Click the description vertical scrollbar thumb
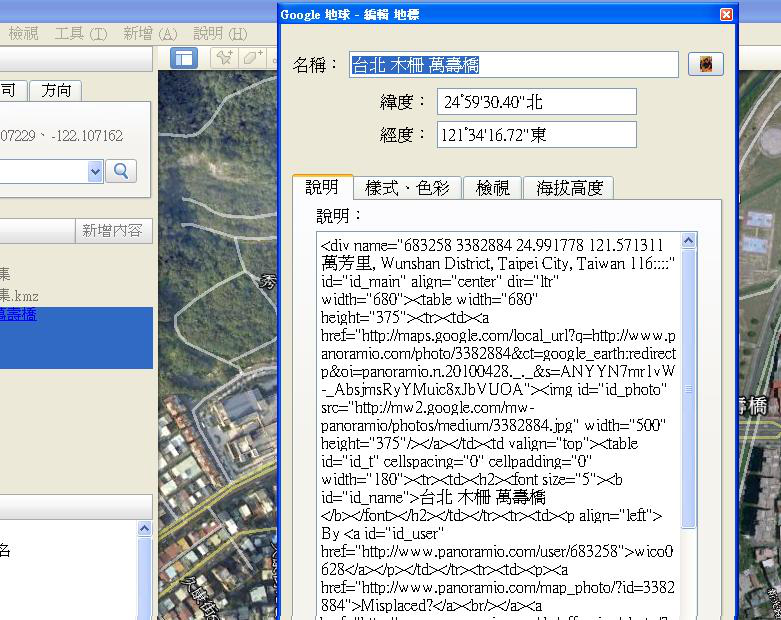Screen dimensions: 781x620 [x=688, y=388]
